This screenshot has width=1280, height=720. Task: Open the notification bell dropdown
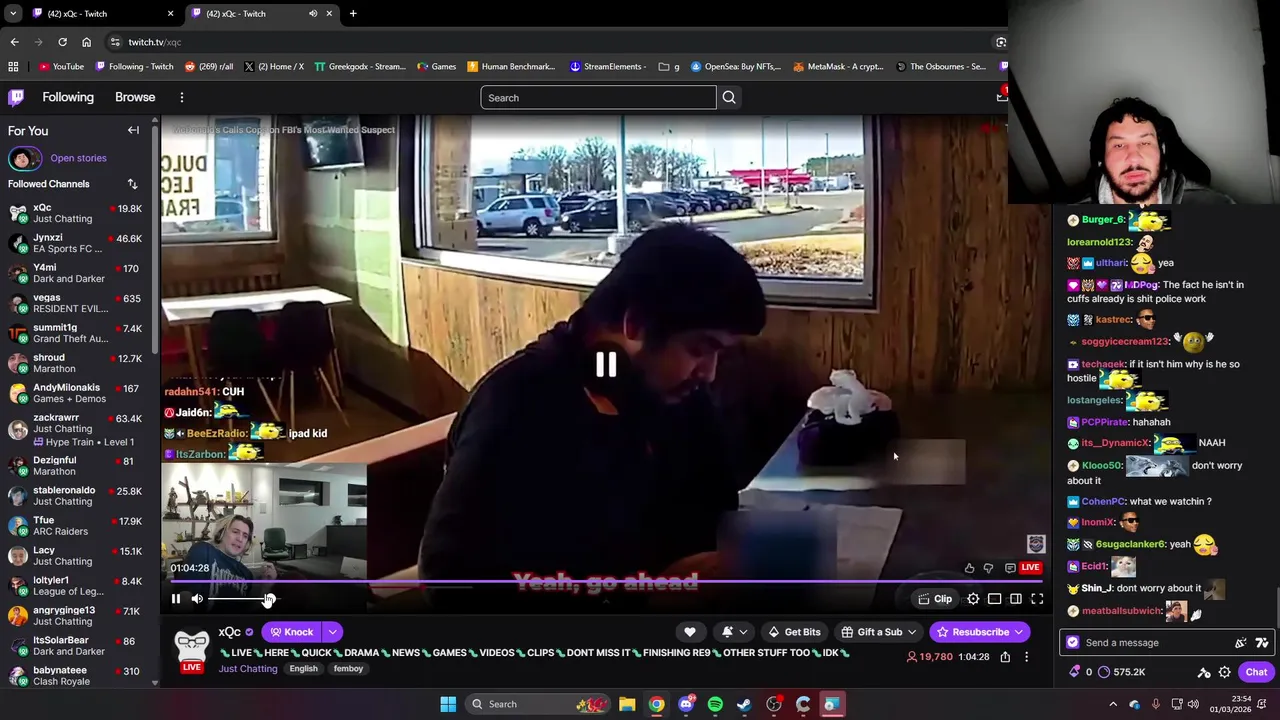pos(734,632)
